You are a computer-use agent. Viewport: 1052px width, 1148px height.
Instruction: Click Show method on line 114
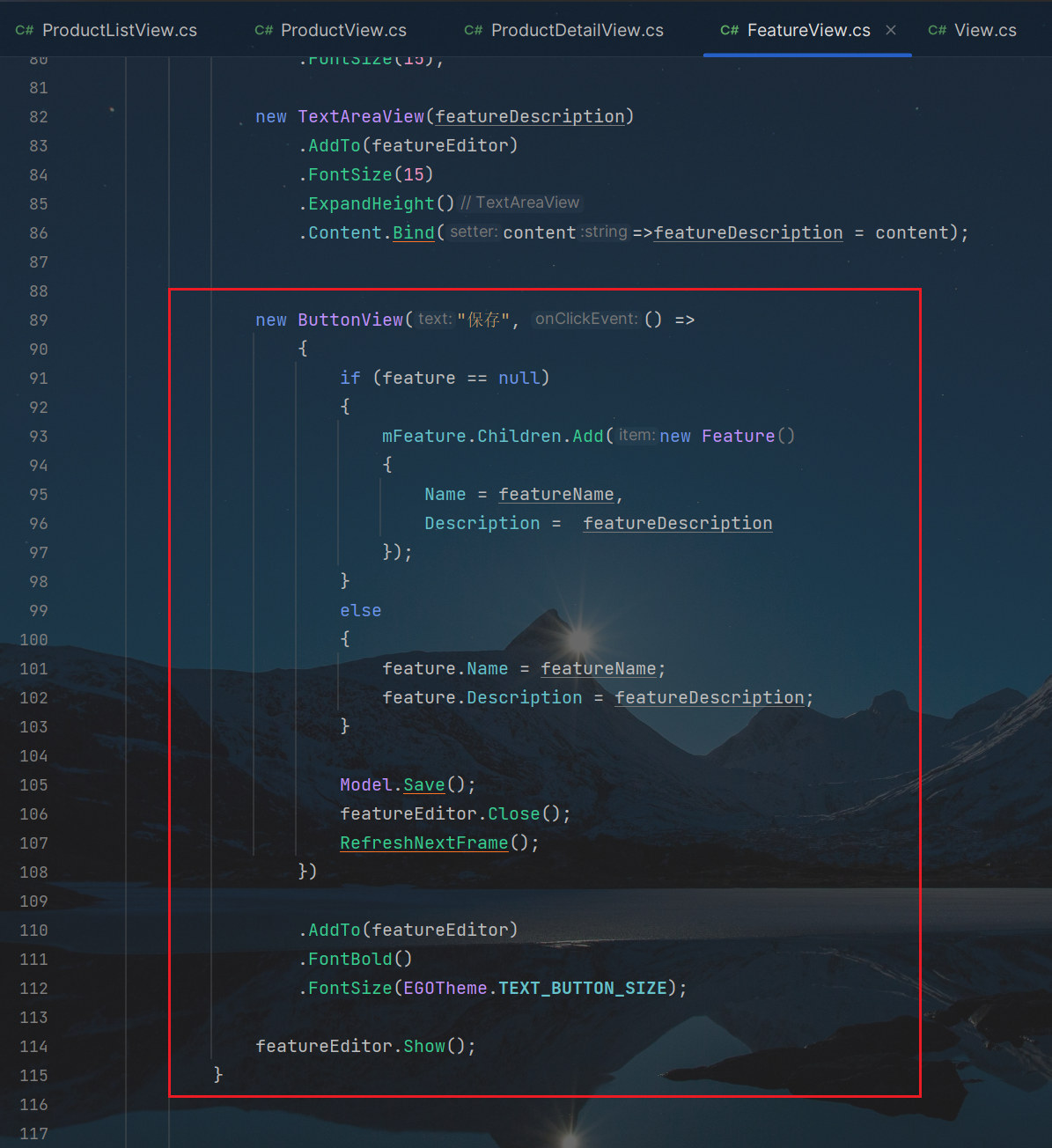click(x=424, y=1047)
